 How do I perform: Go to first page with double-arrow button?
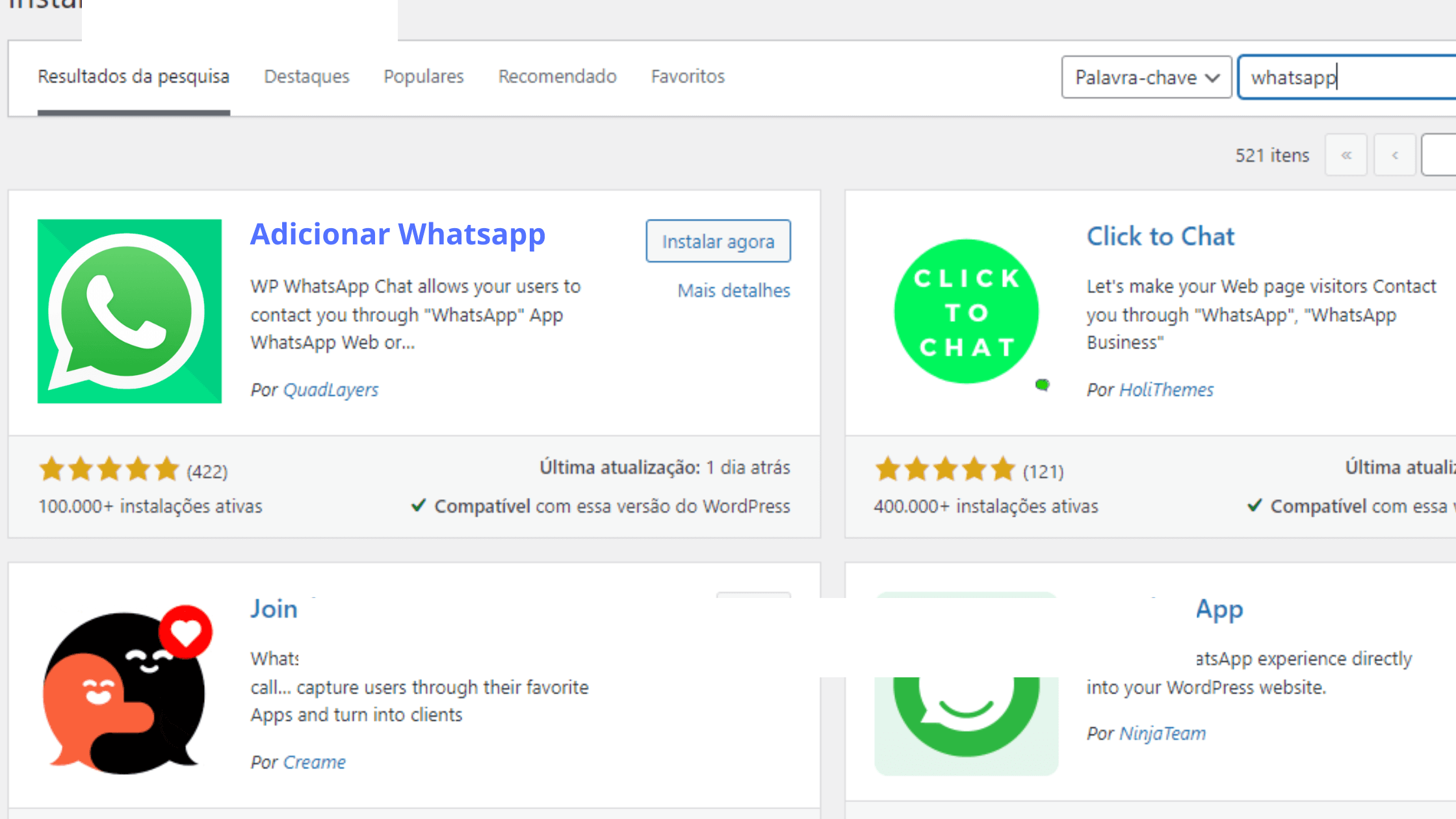click(x=1346, y=155)
